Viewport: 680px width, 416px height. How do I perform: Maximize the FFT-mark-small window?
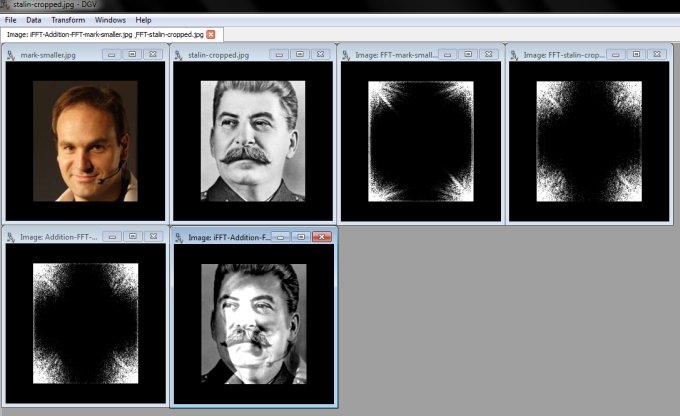pyautogui.click(x=468, y=54)
